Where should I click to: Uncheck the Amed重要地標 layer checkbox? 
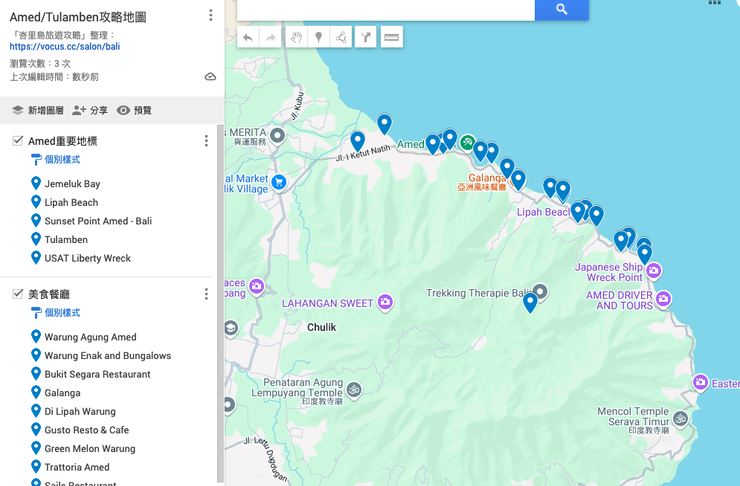coord(17,141)
